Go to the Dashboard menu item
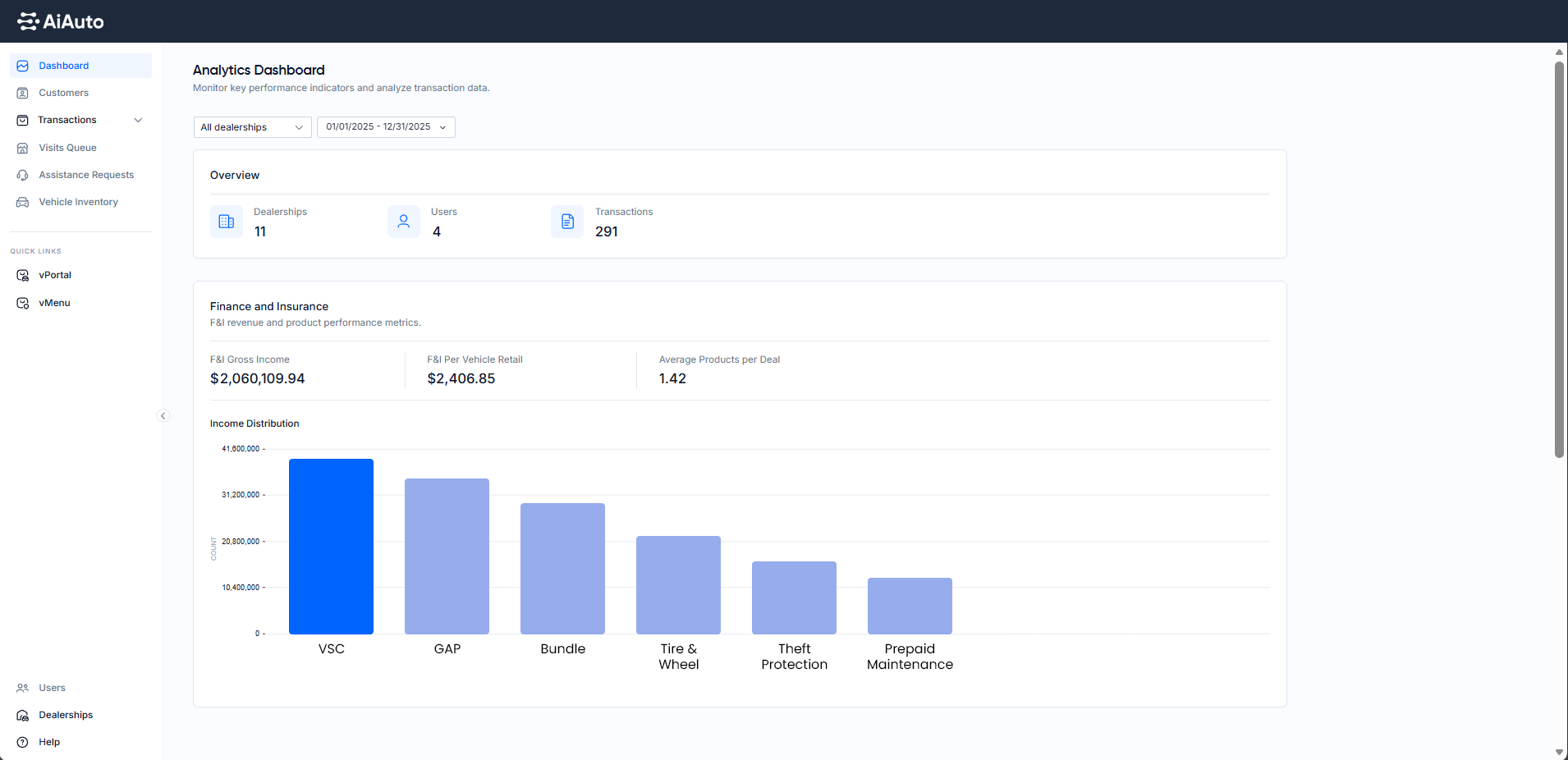Screen dimensions: 1568x760 point(64,66)
